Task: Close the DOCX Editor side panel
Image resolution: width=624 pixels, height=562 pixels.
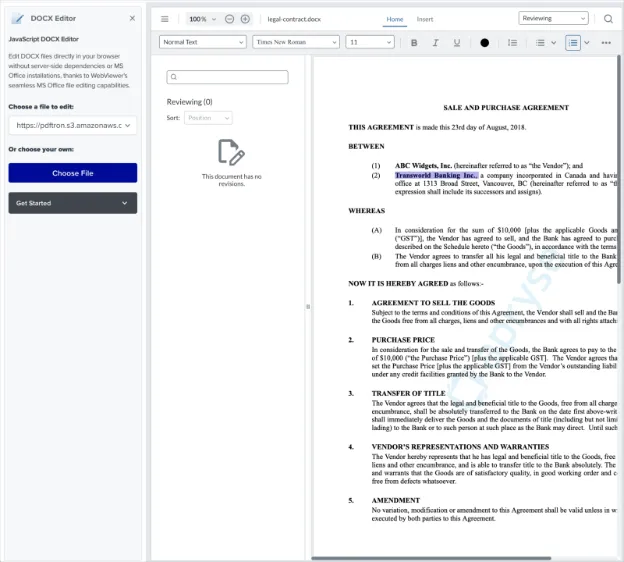Action: pyautogui.click(x=132, y=18)
